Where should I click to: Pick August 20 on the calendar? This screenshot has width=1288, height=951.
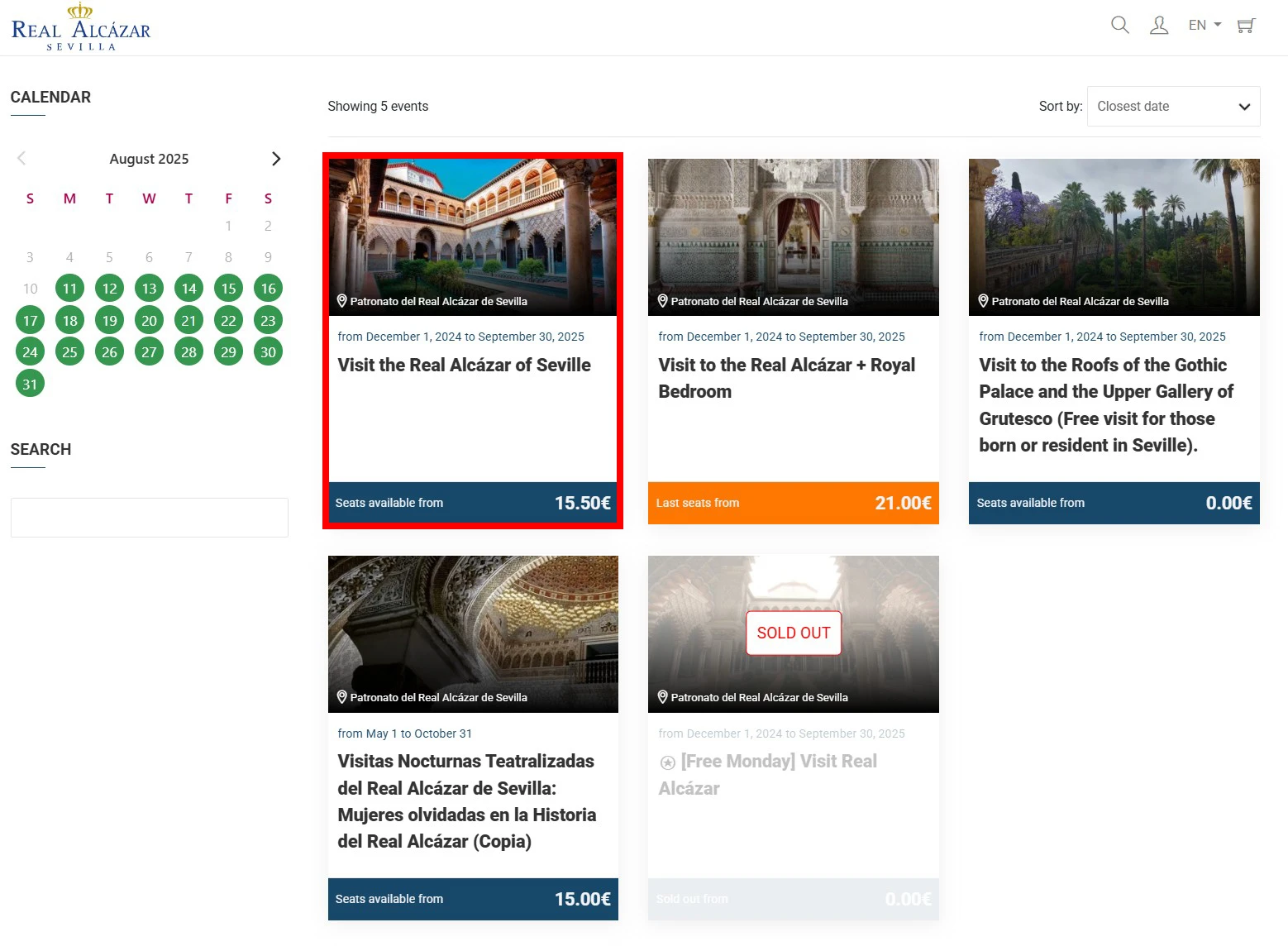[x=149, y=321]
